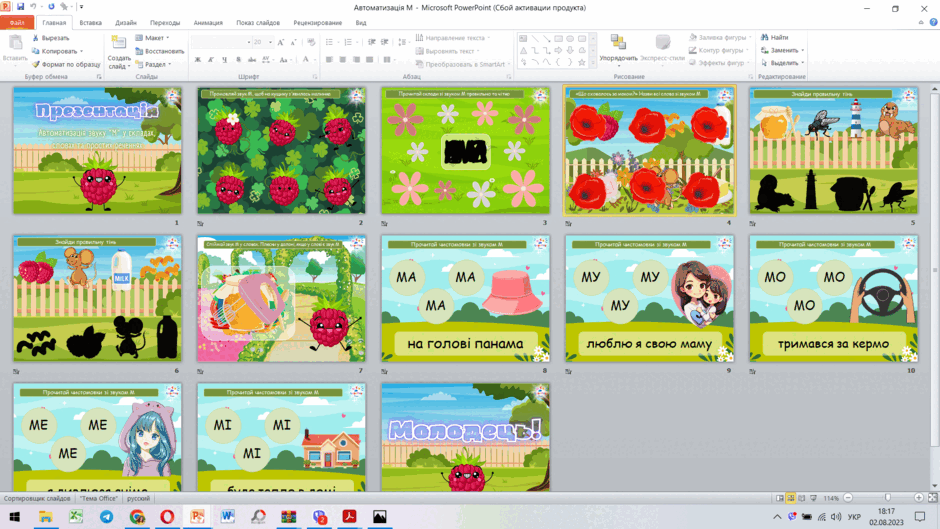The height and width of the screenshot is (529, 940).
Task: Click the zoom slider handle in status bar
Action: tap(888, 498)
